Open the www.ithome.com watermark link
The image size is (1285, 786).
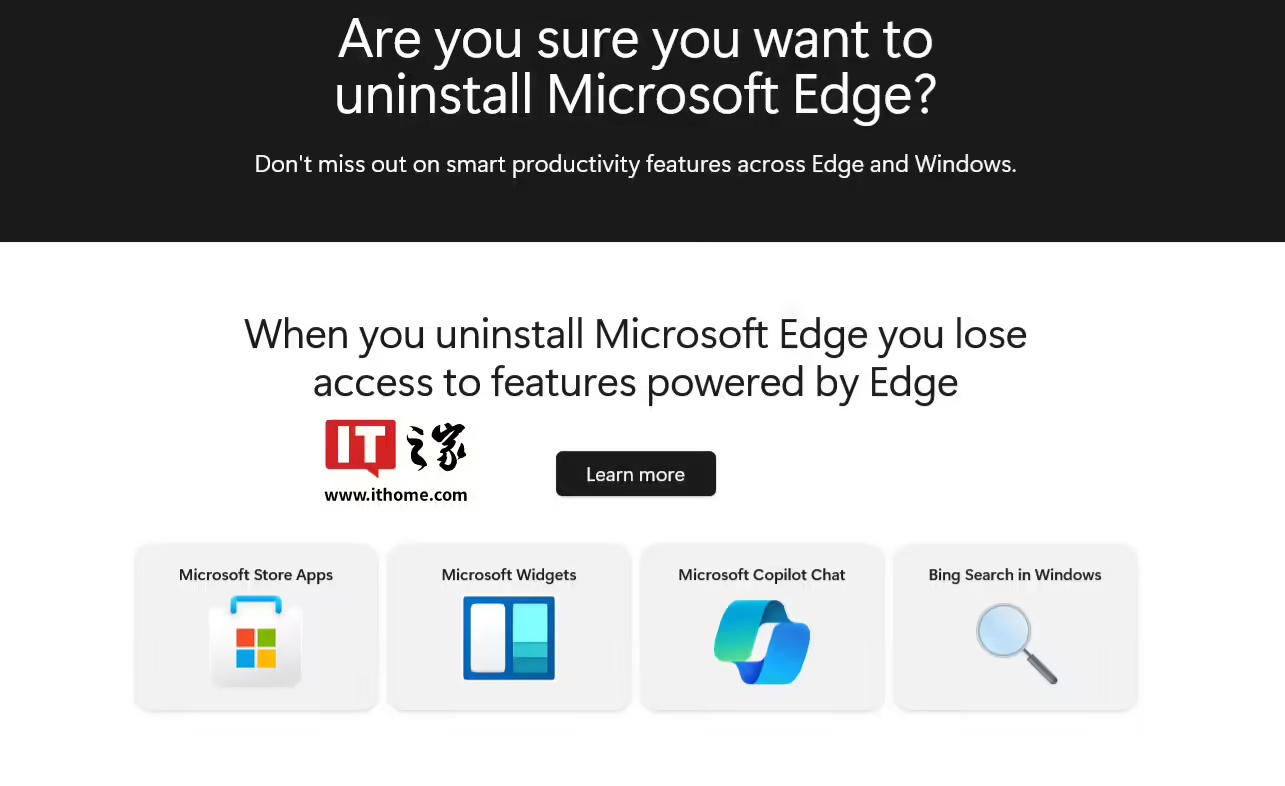(x=396, y=495)
